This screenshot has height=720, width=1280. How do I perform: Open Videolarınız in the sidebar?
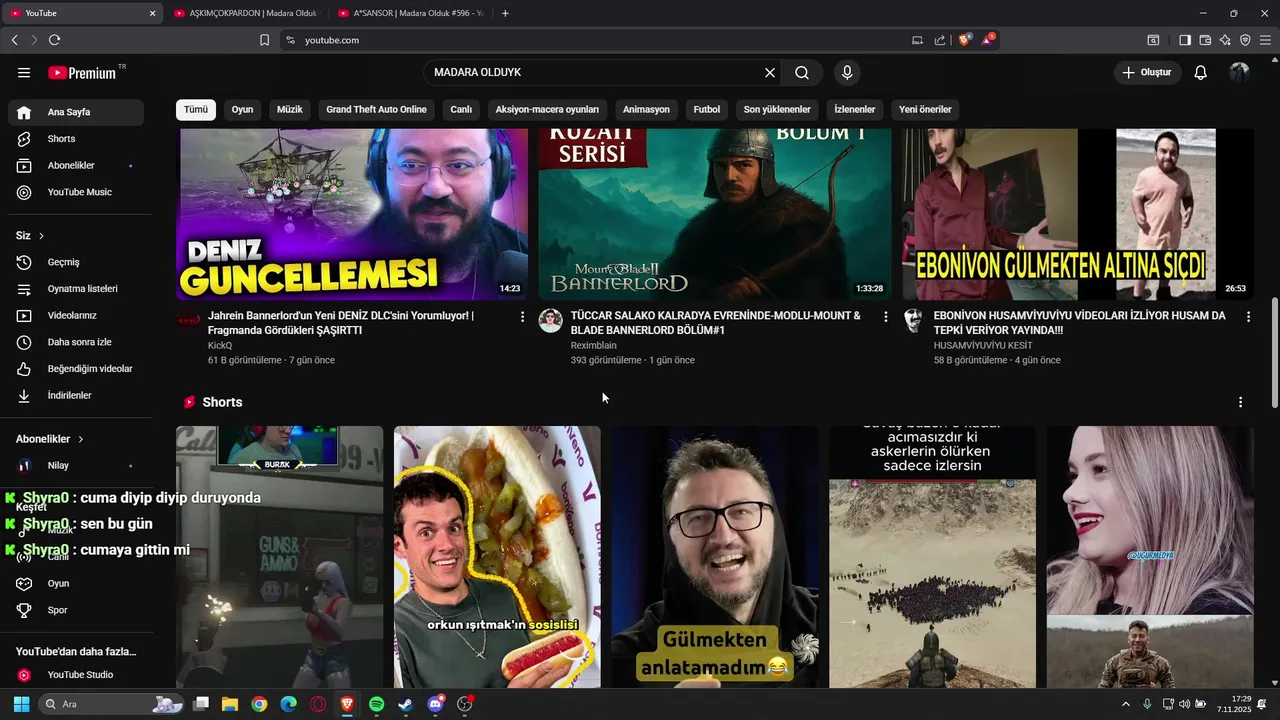pyautogui.click(x=76, y=315)
